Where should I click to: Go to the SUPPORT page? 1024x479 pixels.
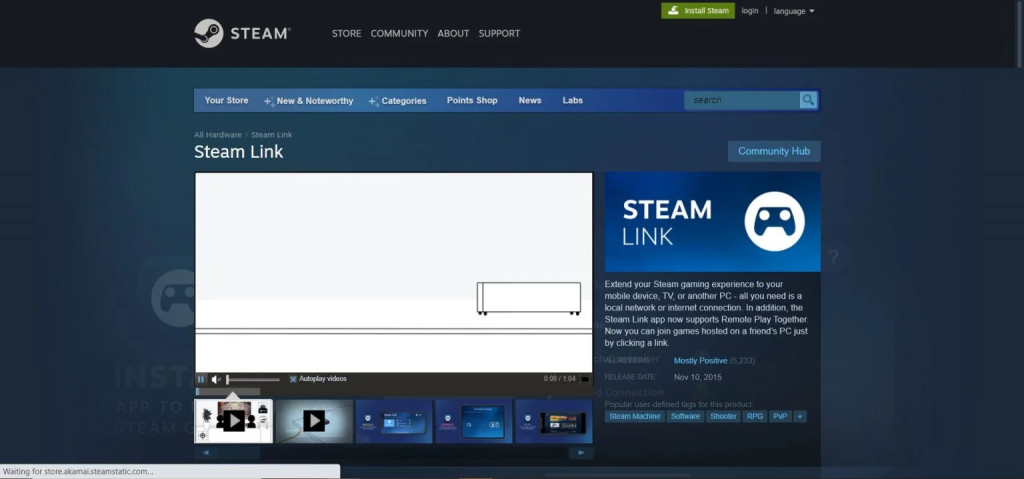[x=499, y=33]
